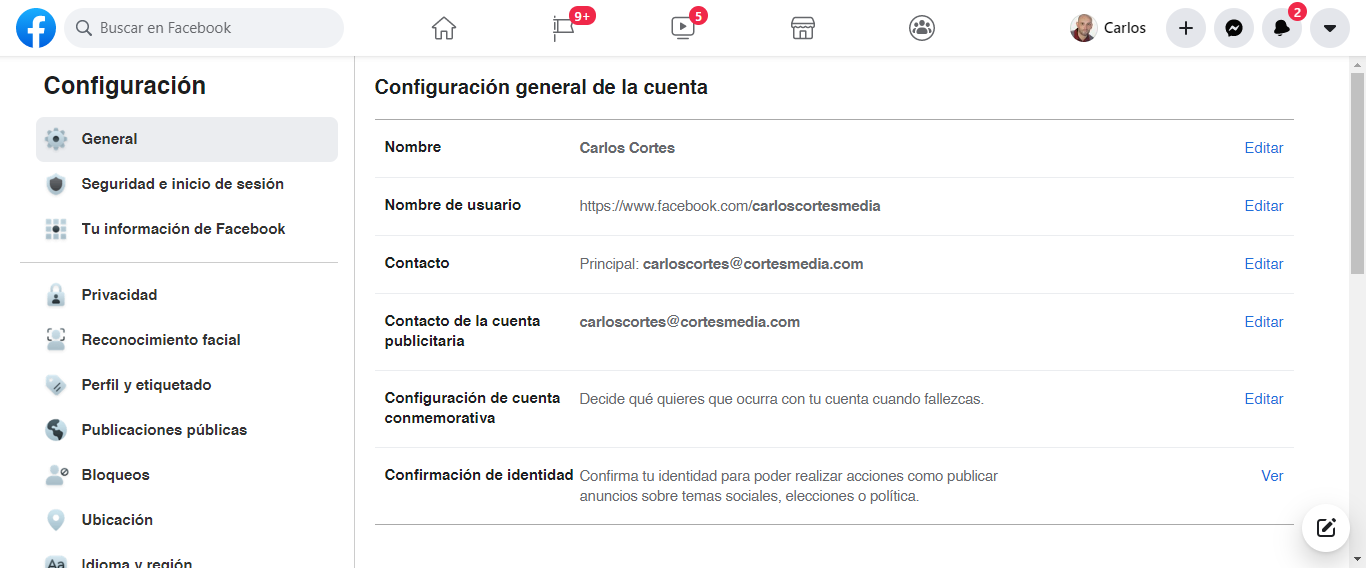1366x568 pixels.
Task: Edit Contacto de la cuenta publicitaria
Action: click(x=1264, y=322)
